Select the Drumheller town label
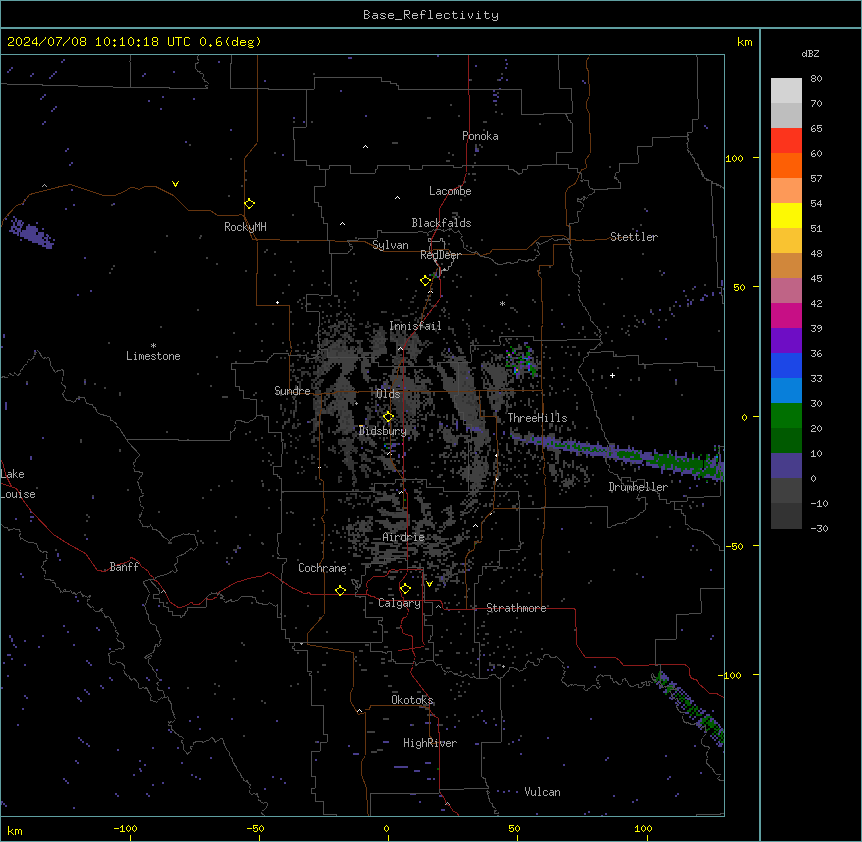The image size is (862, 842). pos(638,487)
